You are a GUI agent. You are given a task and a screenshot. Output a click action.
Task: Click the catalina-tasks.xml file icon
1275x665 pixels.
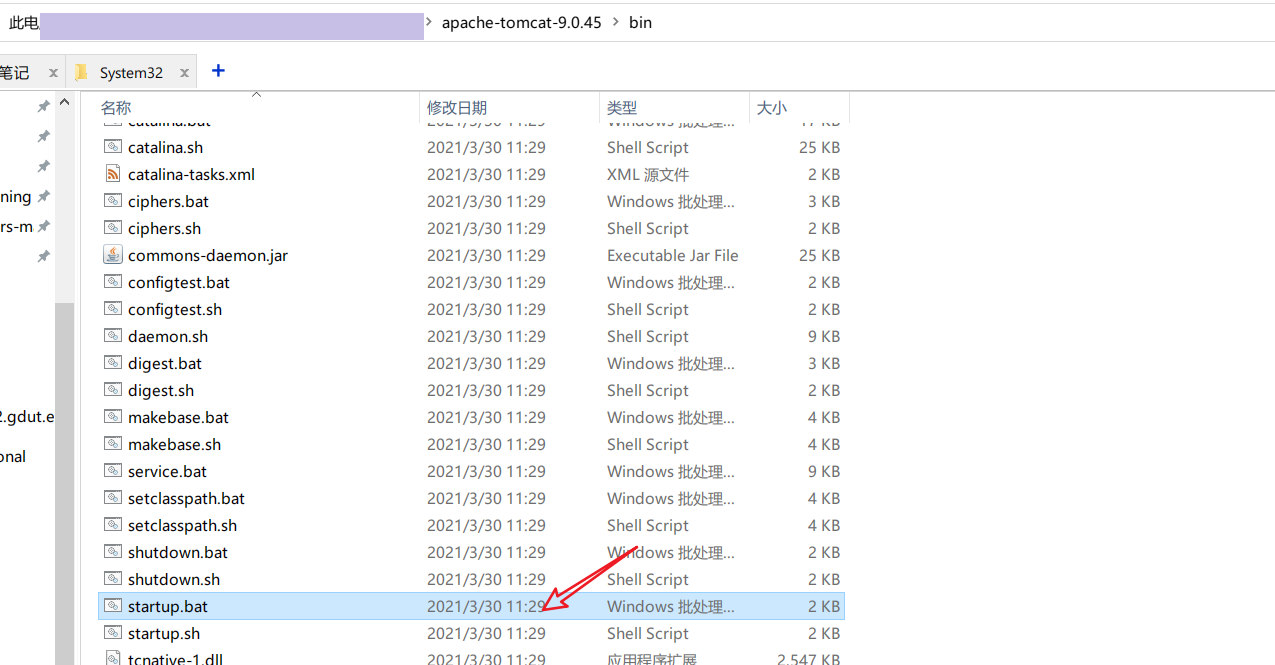113,174
